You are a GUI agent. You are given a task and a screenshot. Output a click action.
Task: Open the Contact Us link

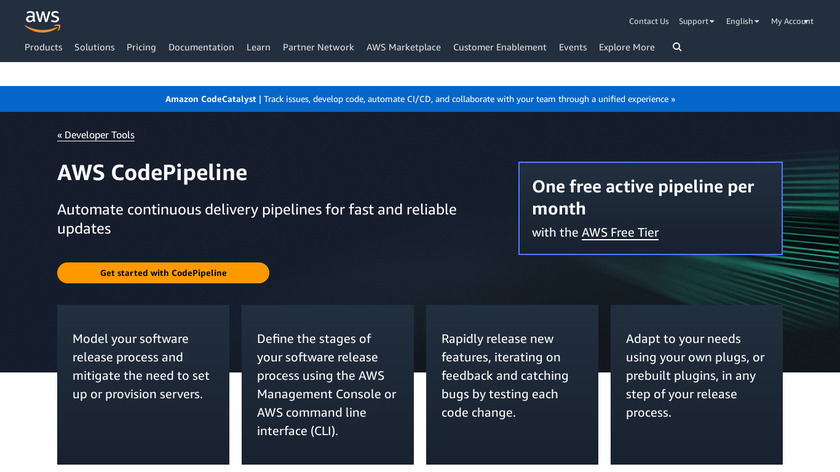point(649,21)
